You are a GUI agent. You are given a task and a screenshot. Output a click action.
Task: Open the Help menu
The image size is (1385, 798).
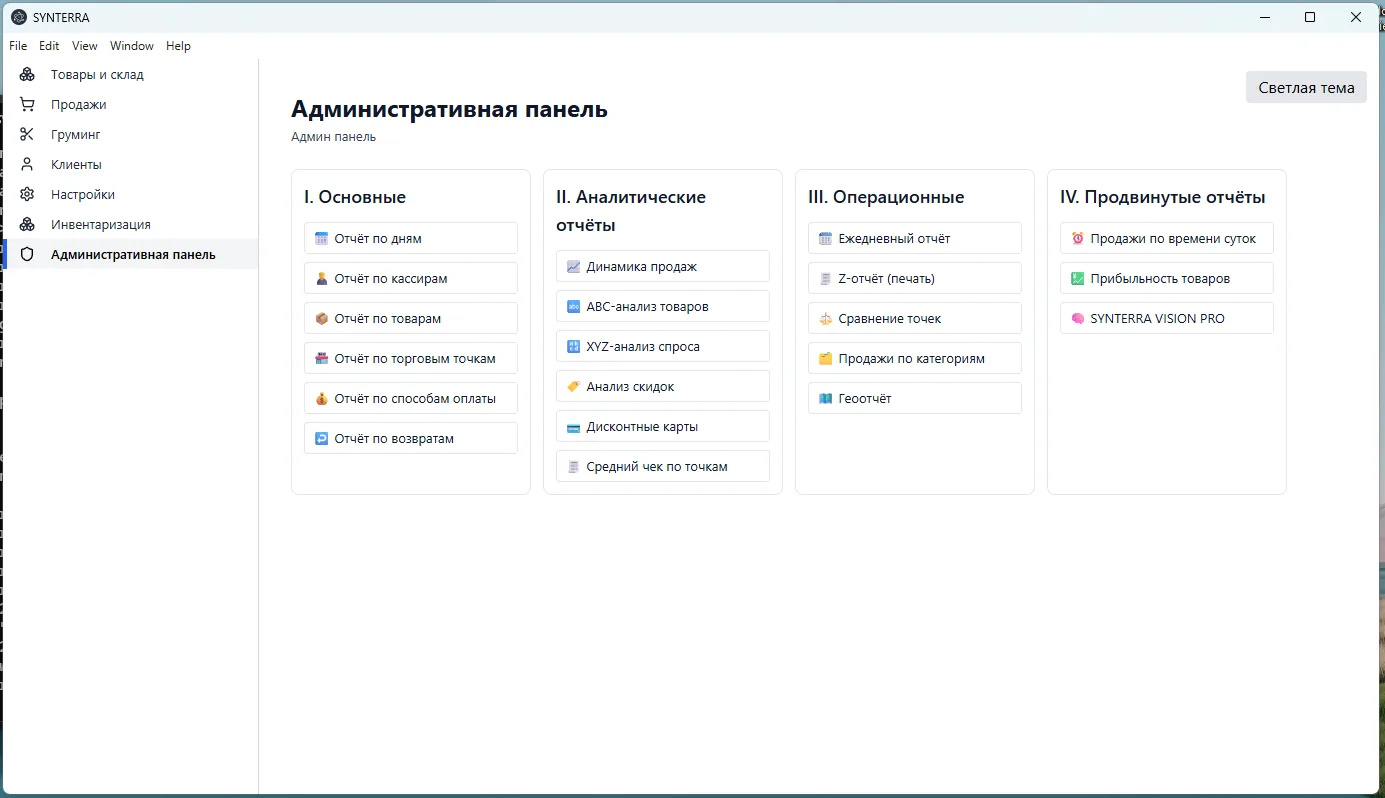pos(178,46)
